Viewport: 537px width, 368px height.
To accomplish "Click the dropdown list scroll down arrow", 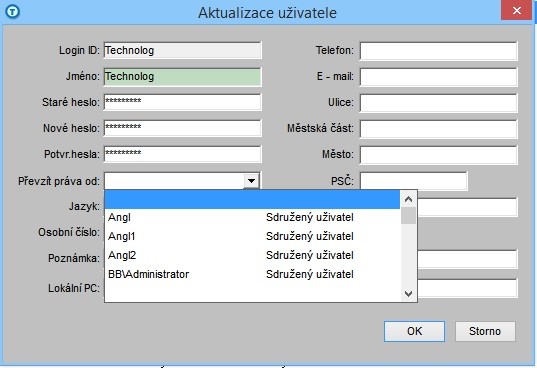I will pos(408,293).
